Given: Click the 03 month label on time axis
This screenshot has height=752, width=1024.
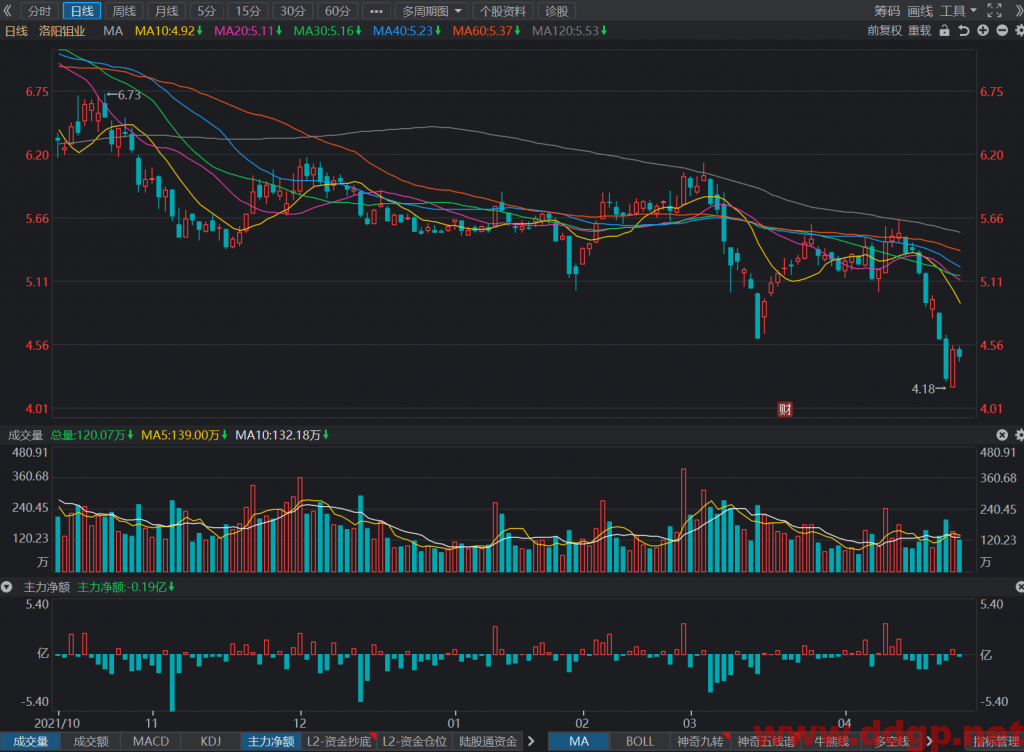Looking at the screenshot, I should pyautogui.click(x=690, y=723).
